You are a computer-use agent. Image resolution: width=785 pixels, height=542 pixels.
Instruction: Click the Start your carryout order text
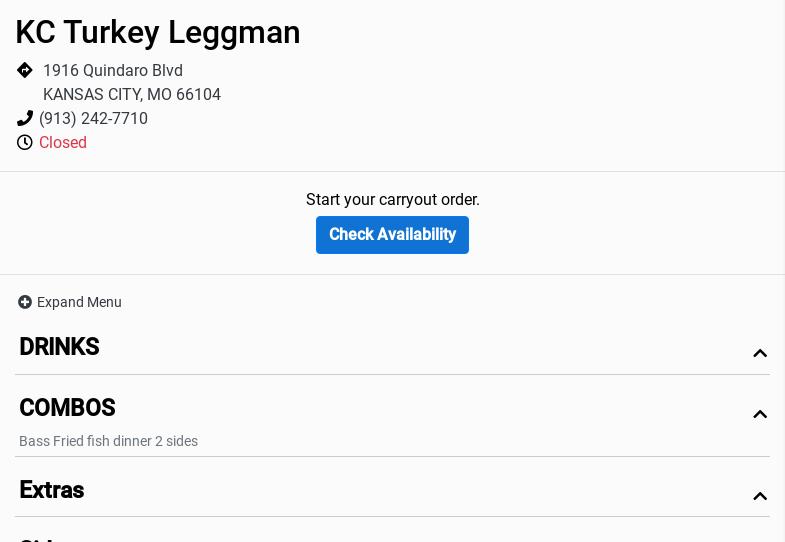(x=392, y=200)
